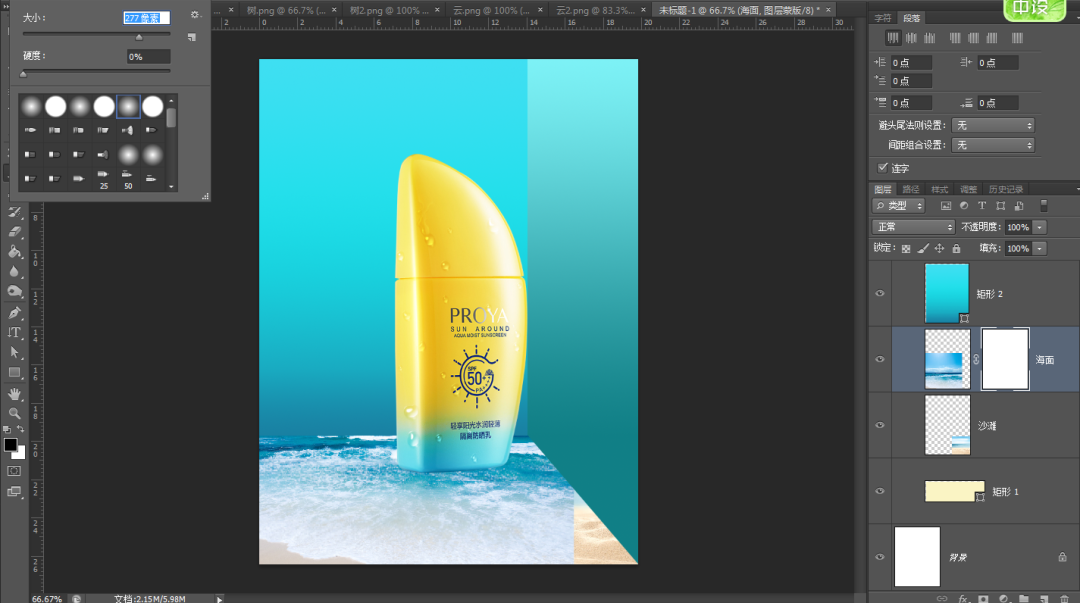
Task: Toggle the 连字 hyphenation checkbox
Action: point(882,167)
